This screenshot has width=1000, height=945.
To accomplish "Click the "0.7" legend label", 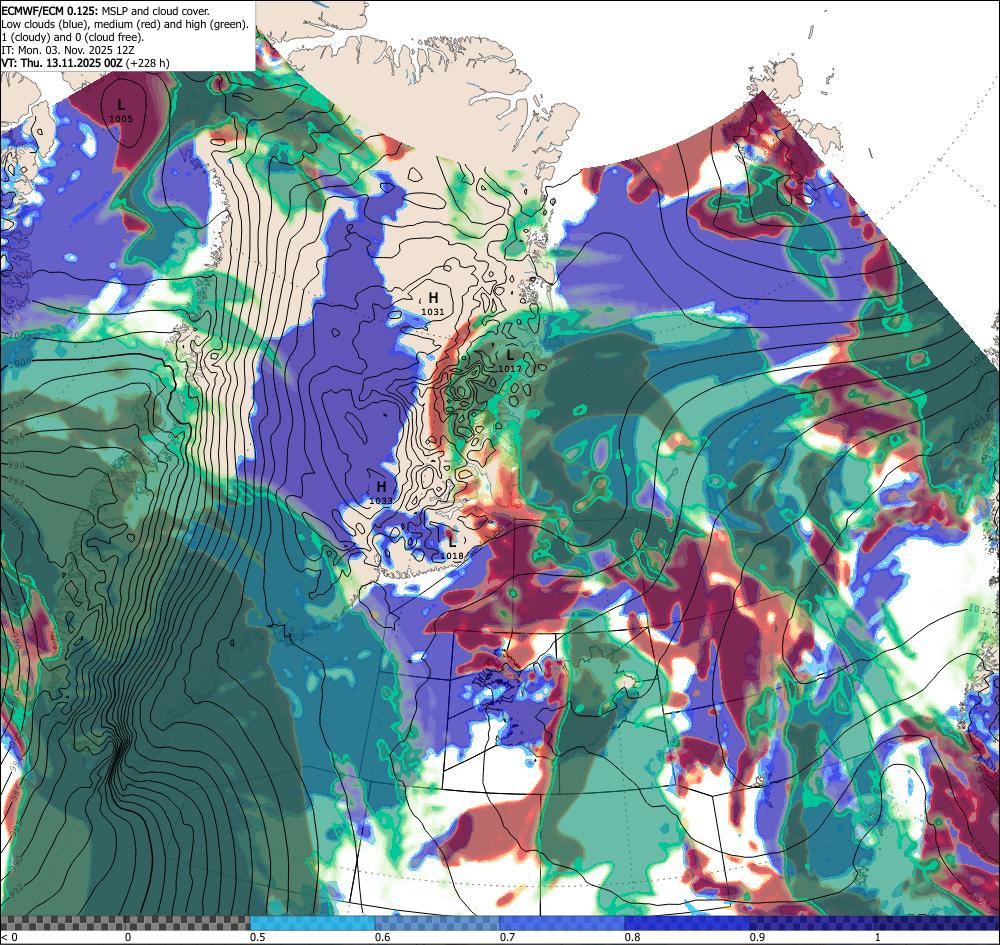I will [508, 937].
